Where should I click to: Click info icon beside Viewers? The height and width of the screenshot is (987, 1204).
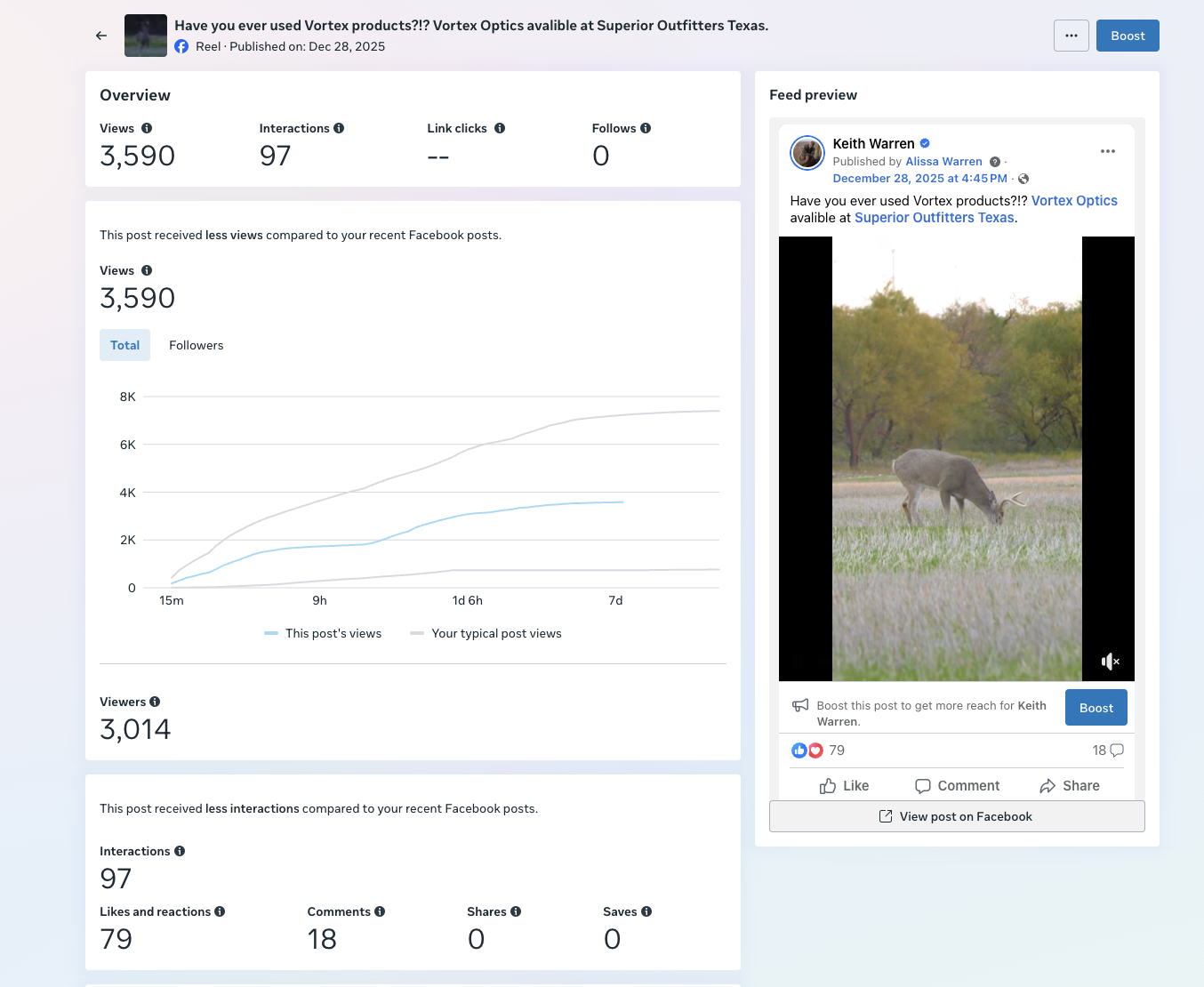pyautogui.click(x=155, y=702)
